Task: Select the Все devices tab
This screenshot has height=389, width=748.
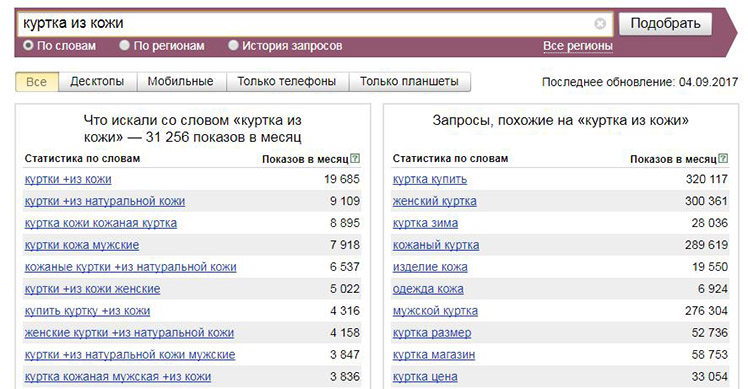Action: 37,82
